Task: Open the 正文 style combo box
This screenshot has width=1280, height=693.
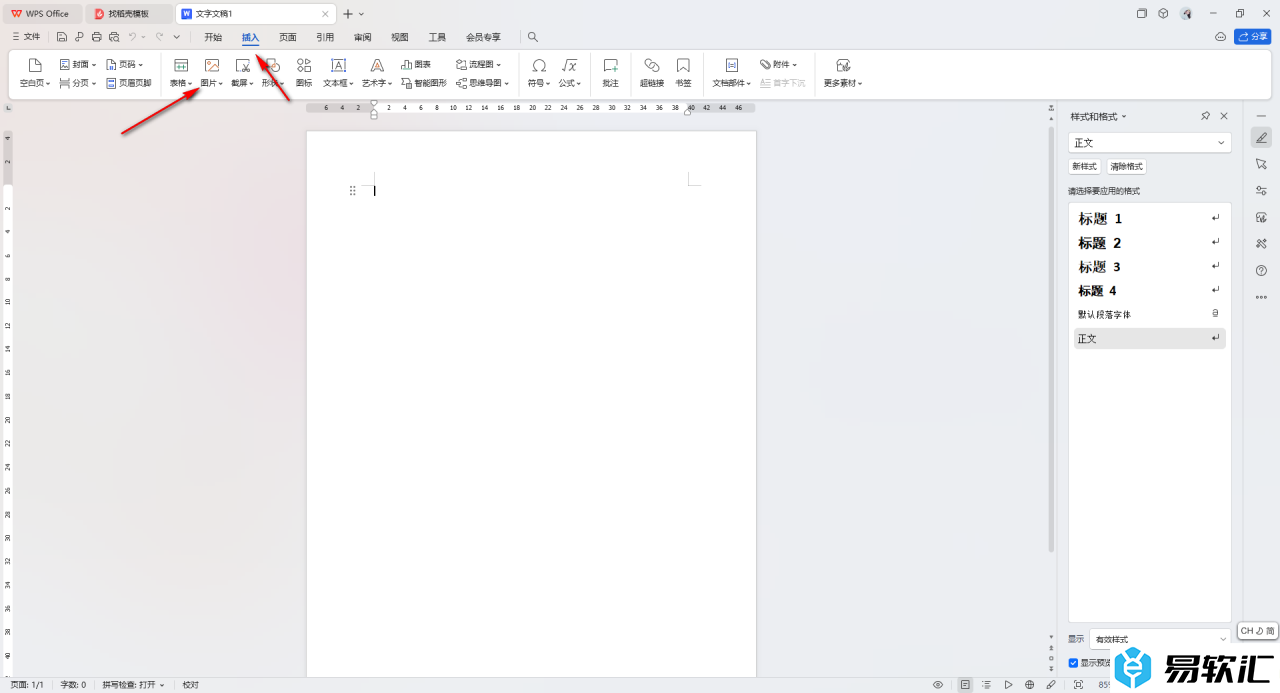Action: pos(1149,143)
